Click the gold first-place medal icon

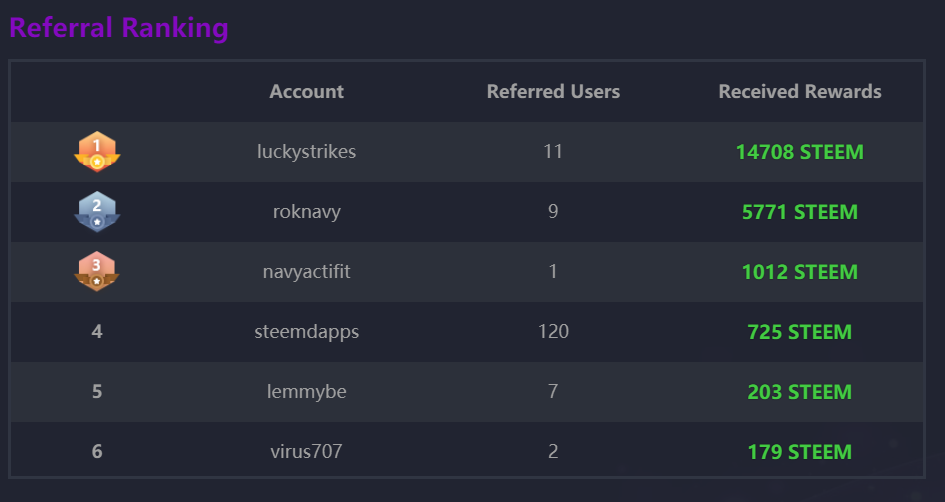97,152
